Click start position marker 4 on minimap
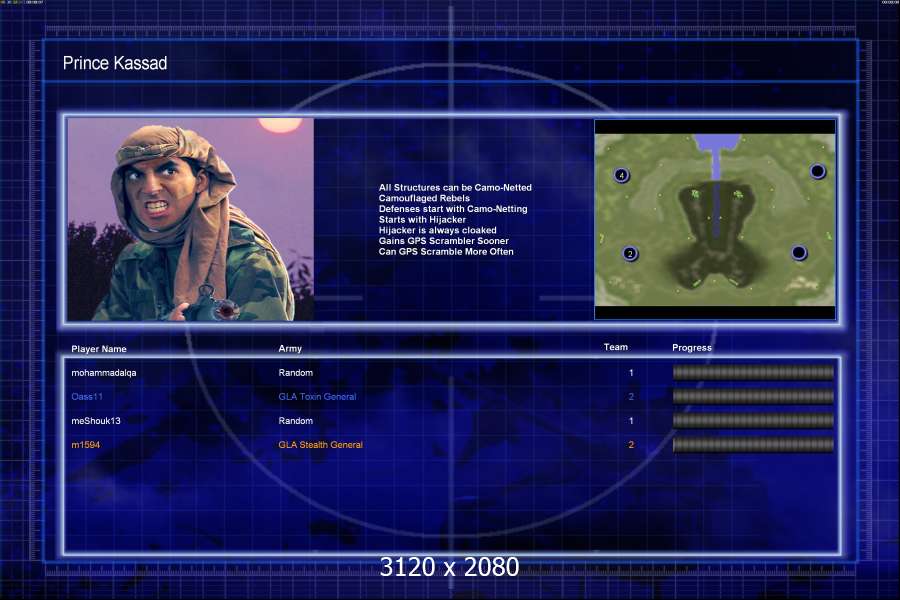 [x=621, y=175]
